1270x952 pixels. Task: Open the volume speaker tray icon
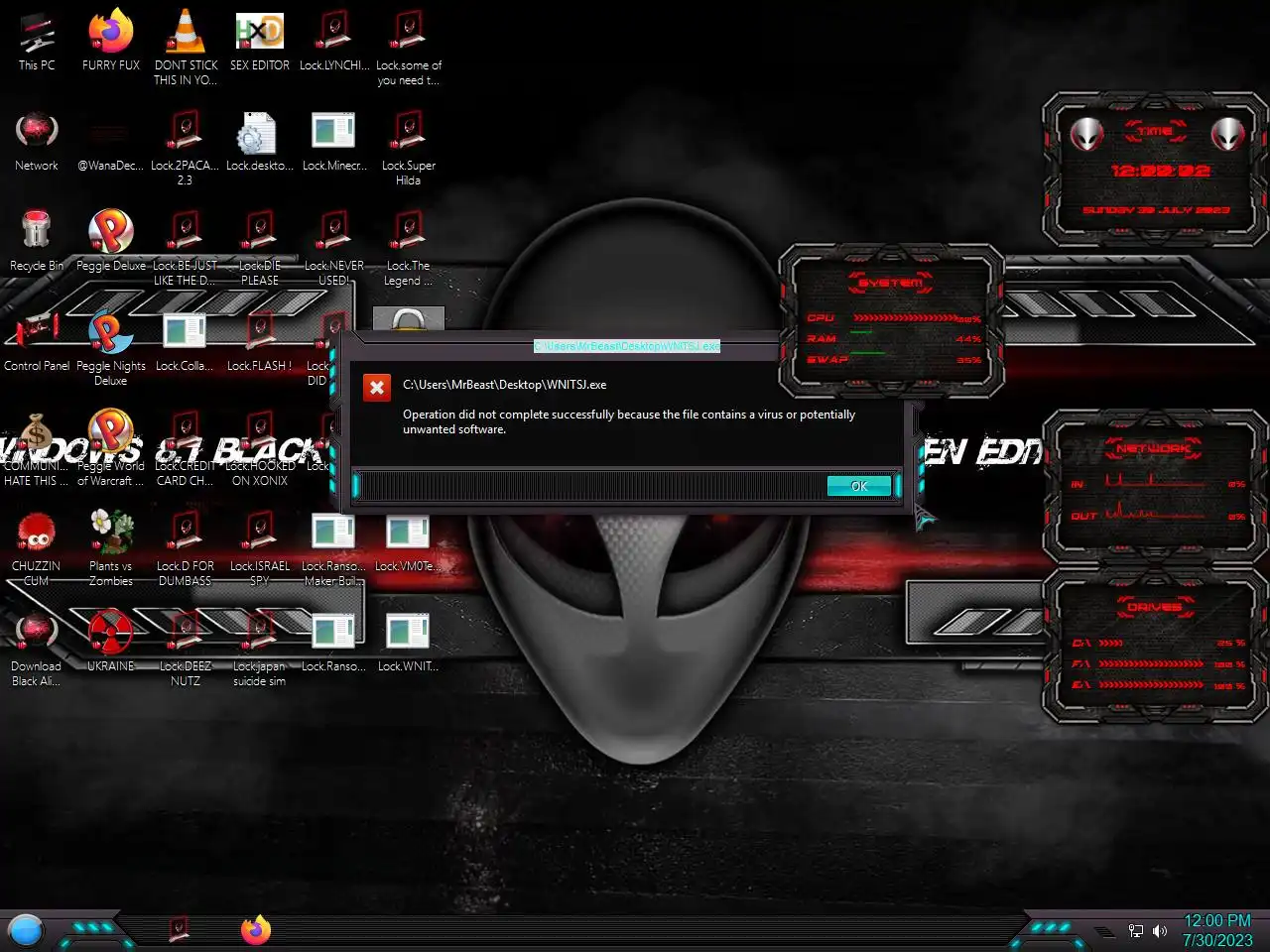(1160, 931)
